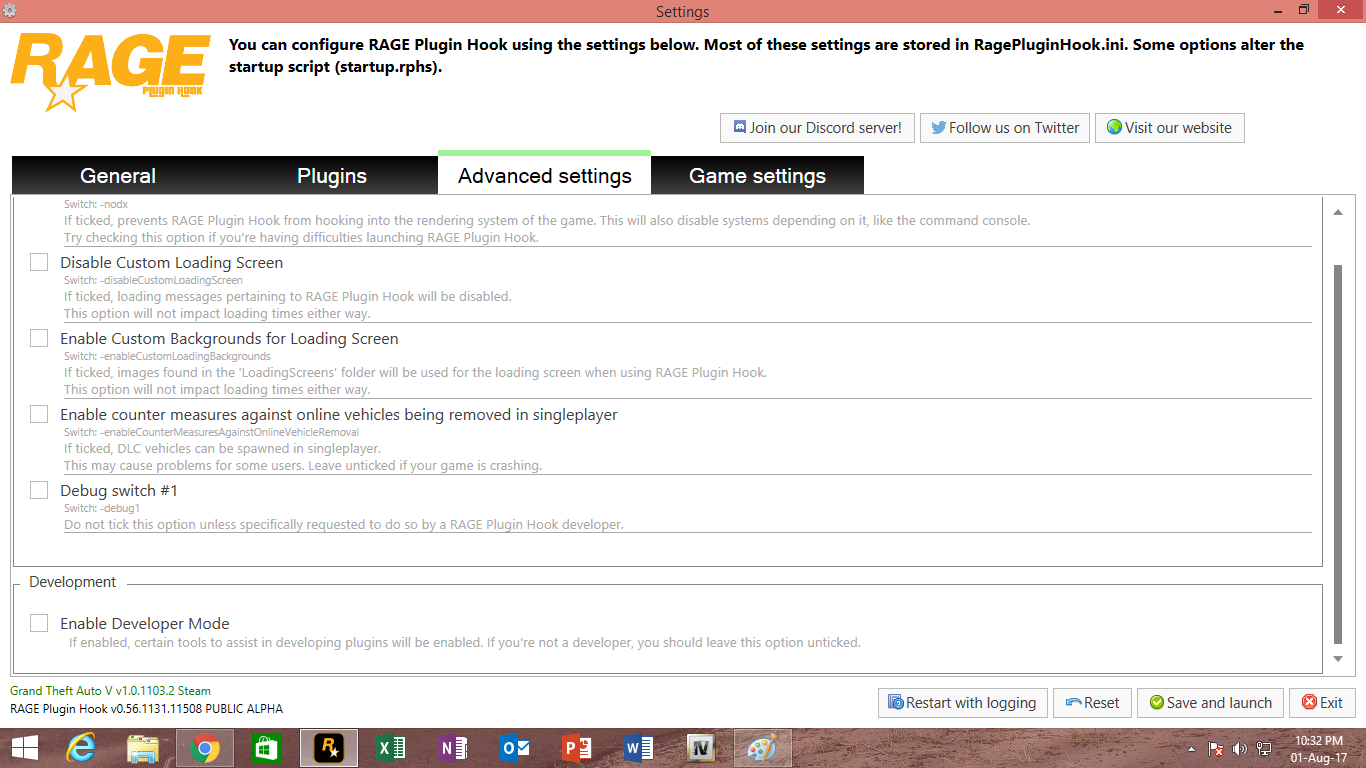Show hidden tray icons with the arrow

[1191, 748]
